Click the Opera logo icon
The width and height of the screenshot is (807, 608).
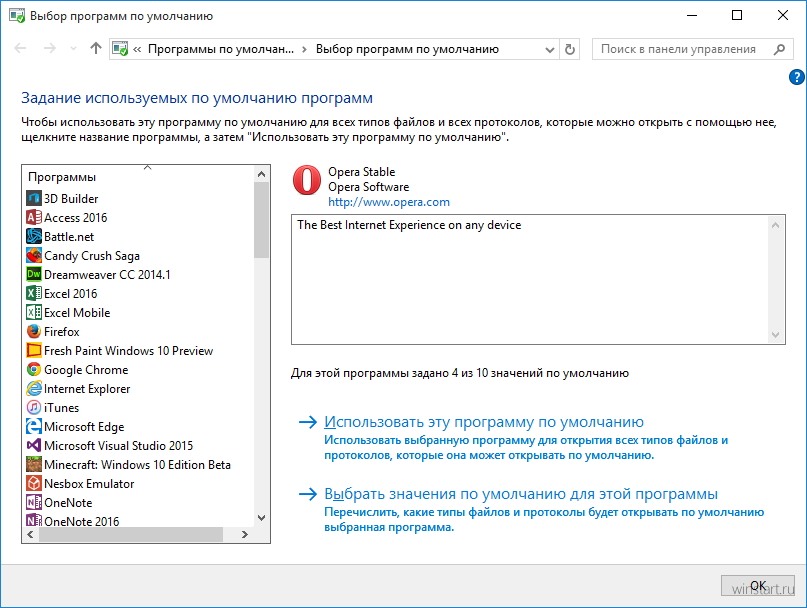[x=307, y=180]
